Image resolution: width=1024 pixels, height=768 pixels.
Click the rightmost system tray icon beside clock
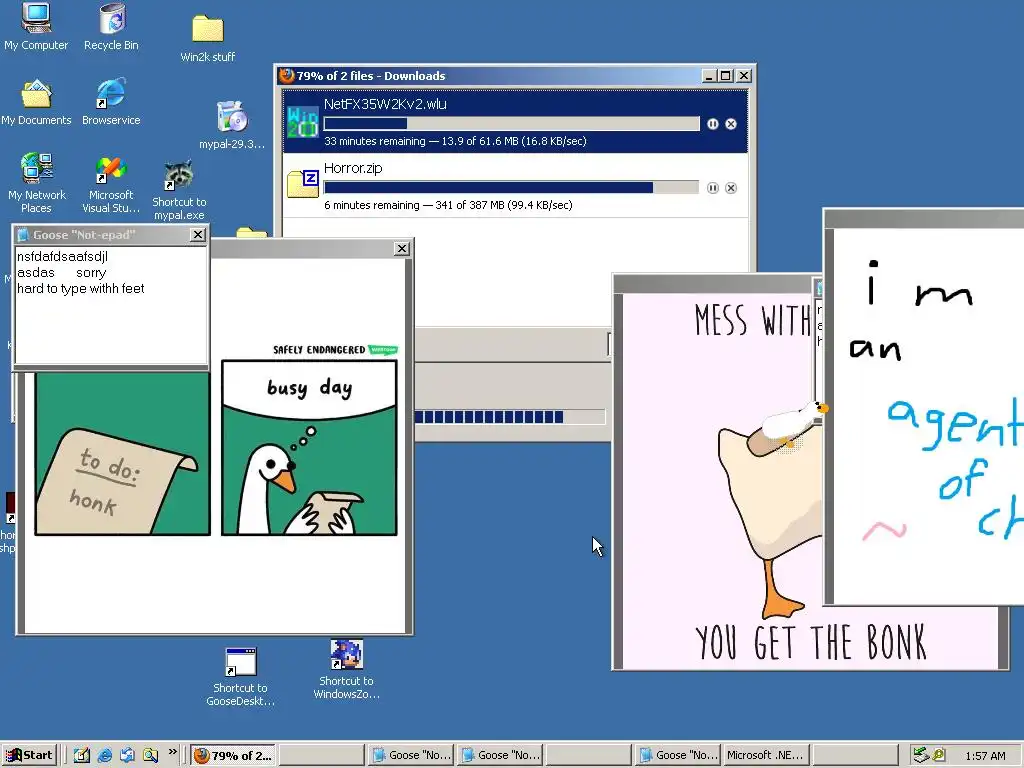point(938,755)
